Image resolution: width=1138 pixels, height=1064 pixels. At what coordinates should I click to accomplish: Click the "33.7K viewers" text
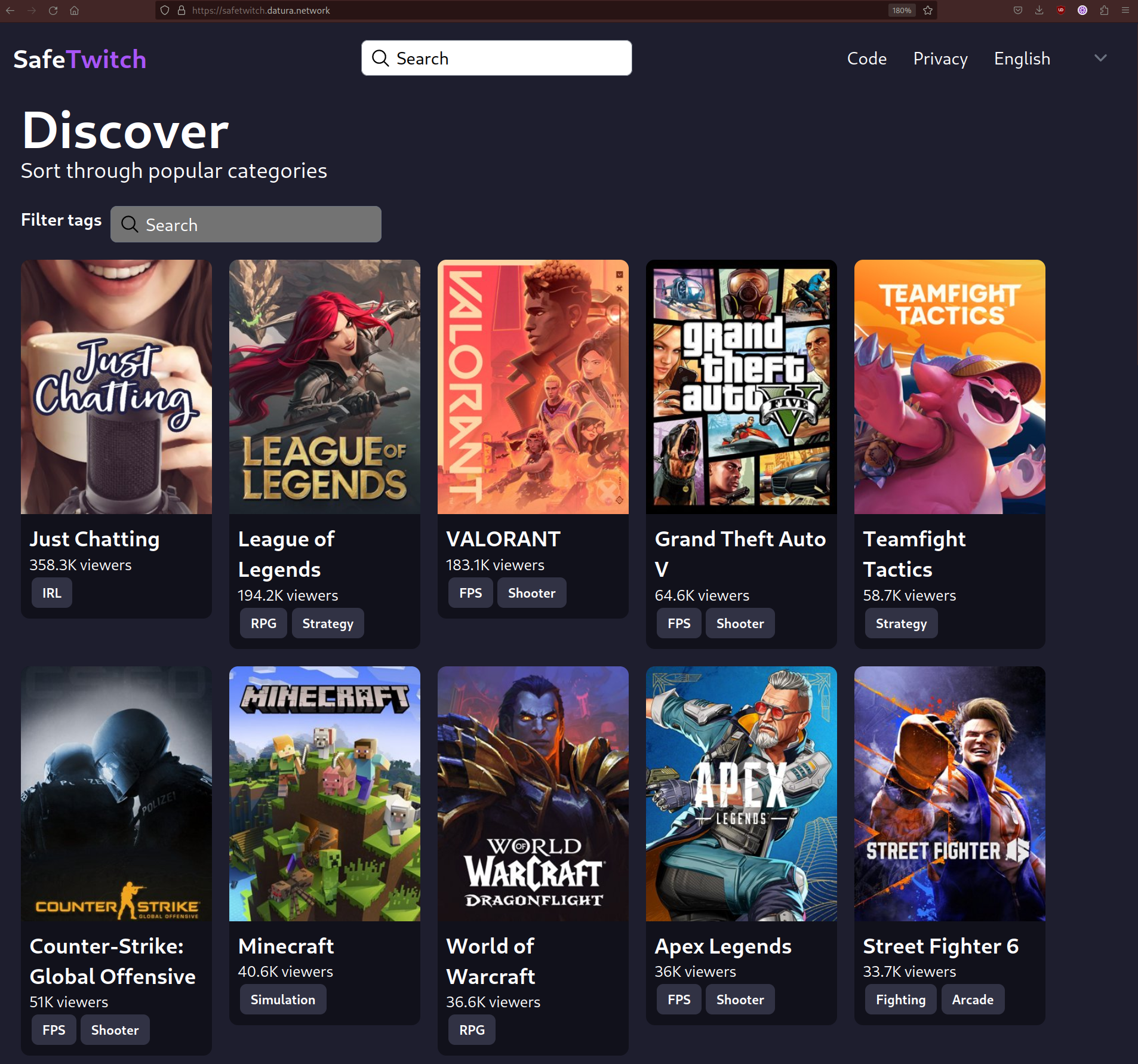point(909,971)
